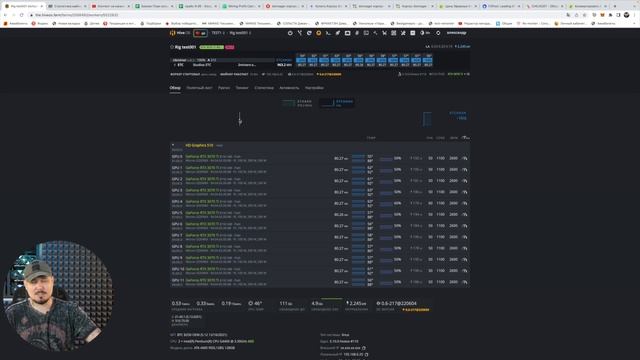Open the all-GPU tuning icon in column header
This screenshot has width=640, height=360.
coord(465,138)
